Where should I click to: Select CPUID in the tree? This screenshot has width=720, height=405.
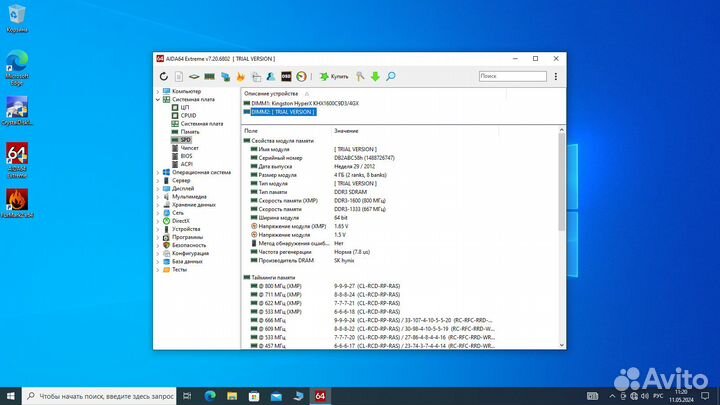[188, 116]
